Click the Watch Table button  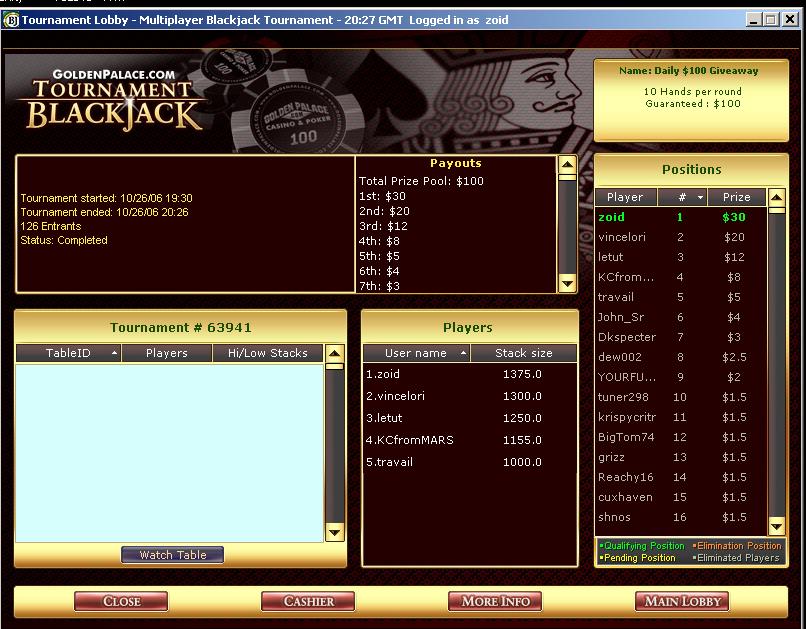pyautogui.click(x=173, y=555)
